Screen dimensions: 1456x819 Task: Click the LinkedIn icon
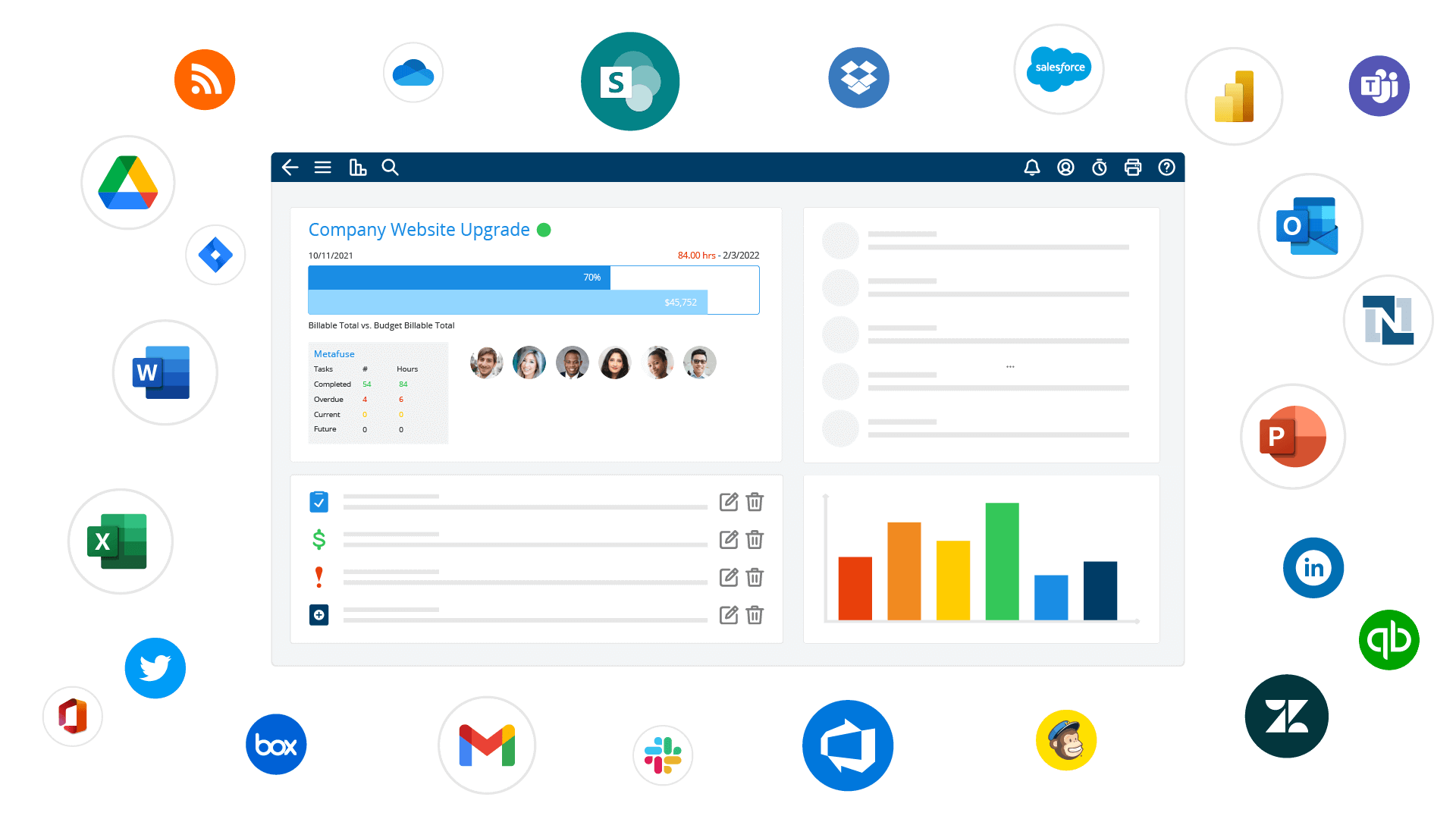(x=1313, y=568)
